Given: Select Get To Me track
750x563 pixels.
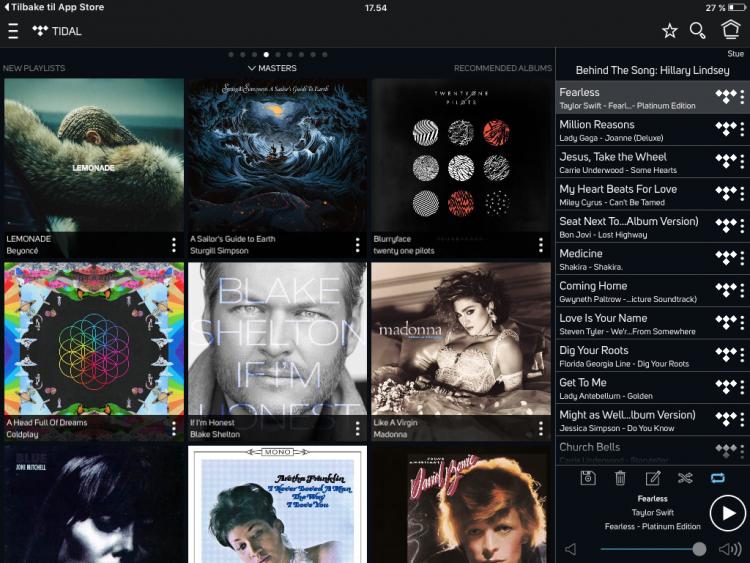Looking at the screenshot, I should pyautogui.click(x=652, y=388).
